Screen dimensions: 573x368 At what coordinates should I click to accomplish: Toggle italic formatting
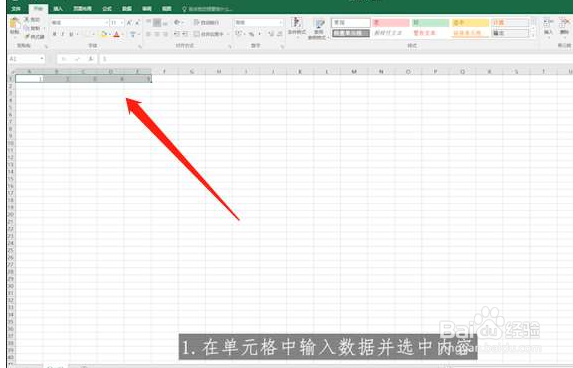coord(62,34)
